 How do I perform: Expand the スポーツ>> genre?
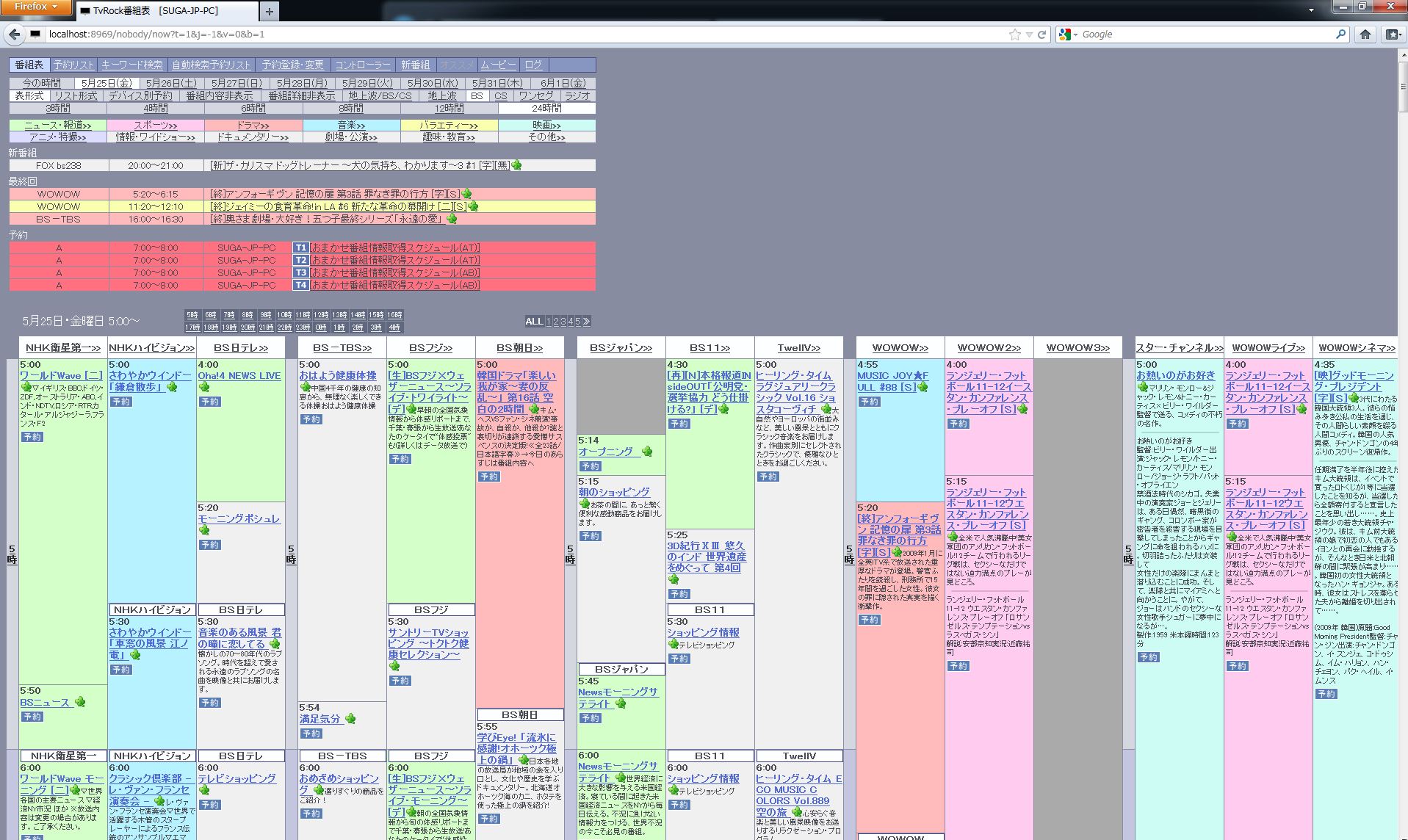[156, 126]
